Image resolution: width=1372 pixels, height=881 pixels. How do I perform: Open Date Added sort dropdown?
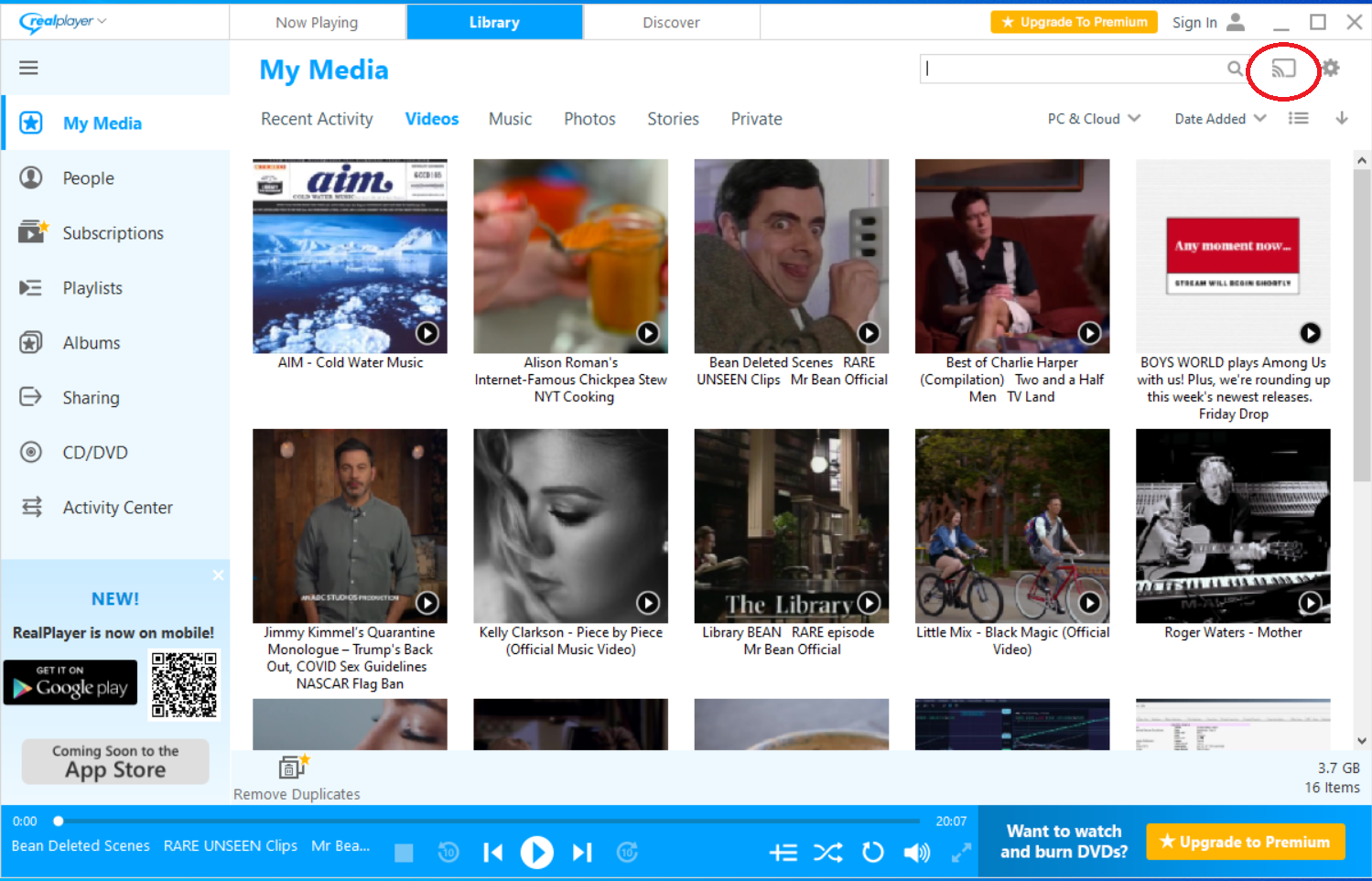(1220, 119)
